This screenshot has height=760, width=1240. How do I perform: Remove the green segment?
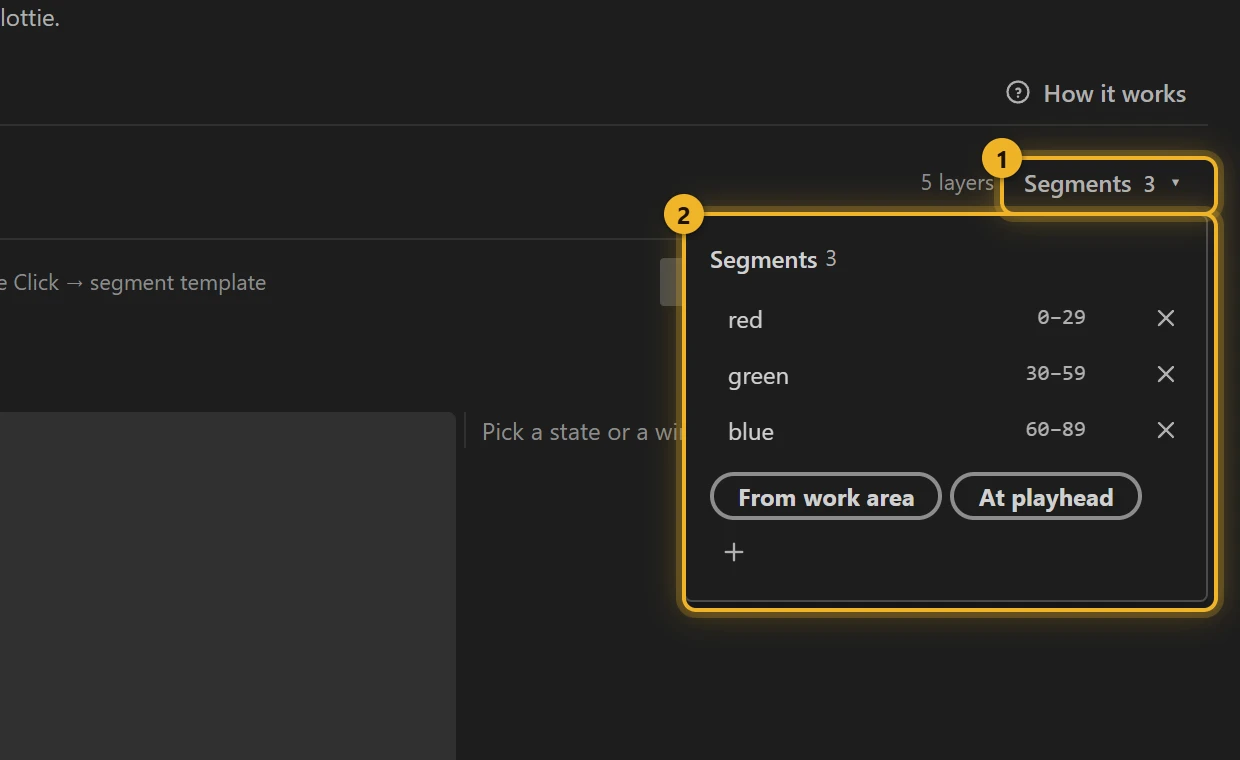tap(1165, 374)
